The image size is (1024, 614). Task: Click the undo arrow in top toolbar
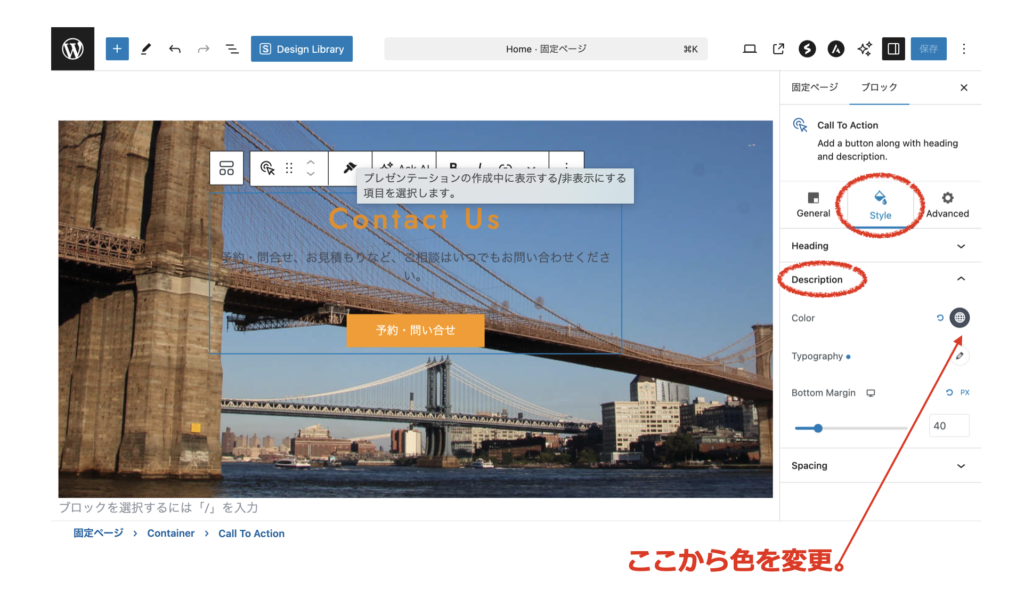pos(175,48)
